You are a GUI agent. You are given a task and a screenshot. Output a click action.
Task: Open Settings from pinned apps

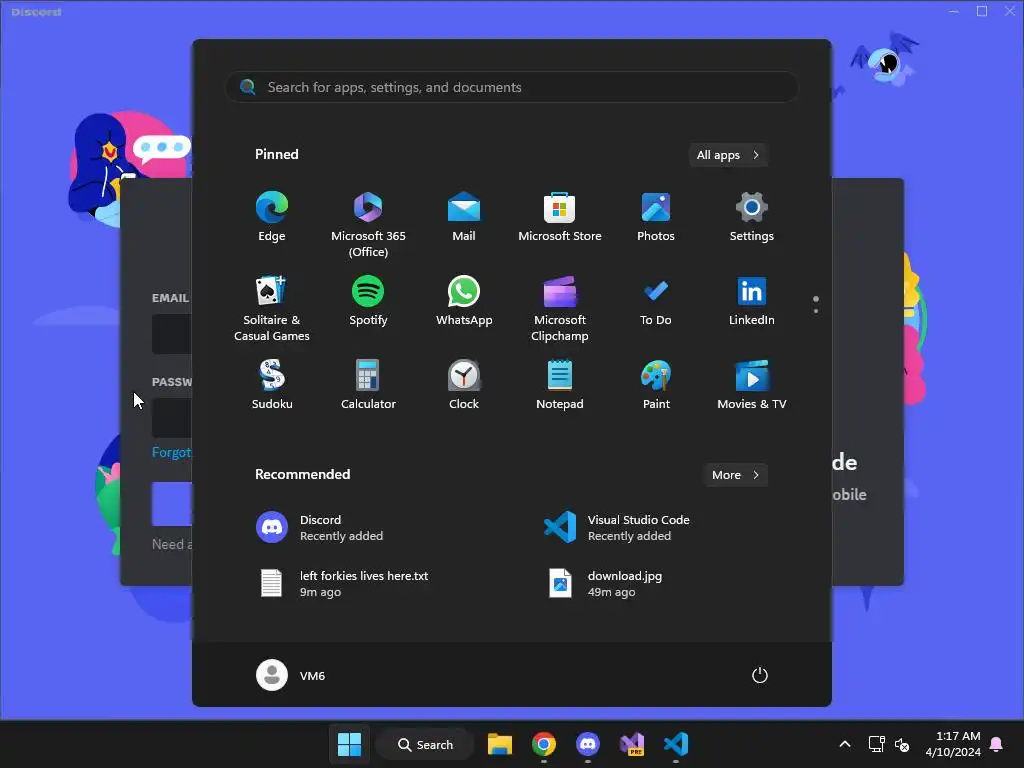click(x=752, y=217)
